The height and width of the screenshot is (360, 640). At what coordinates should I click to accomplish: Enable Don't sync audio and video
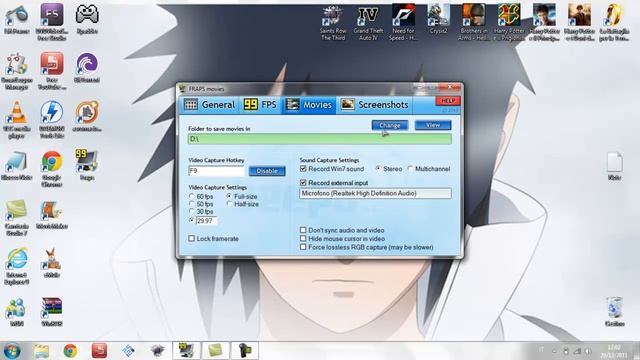click(x=303, y=230)
